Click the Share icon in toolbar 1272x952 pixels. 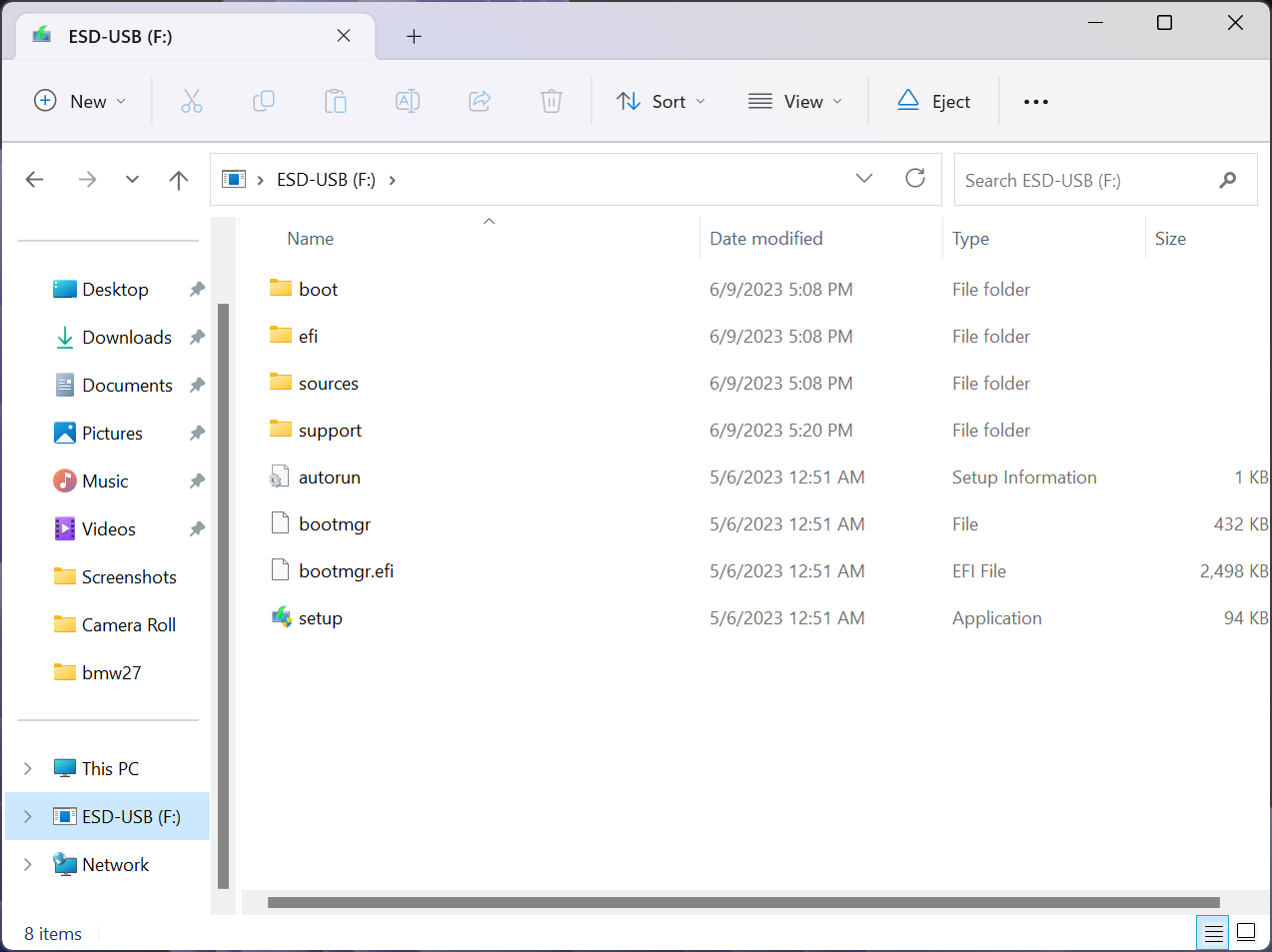(480, 101)
